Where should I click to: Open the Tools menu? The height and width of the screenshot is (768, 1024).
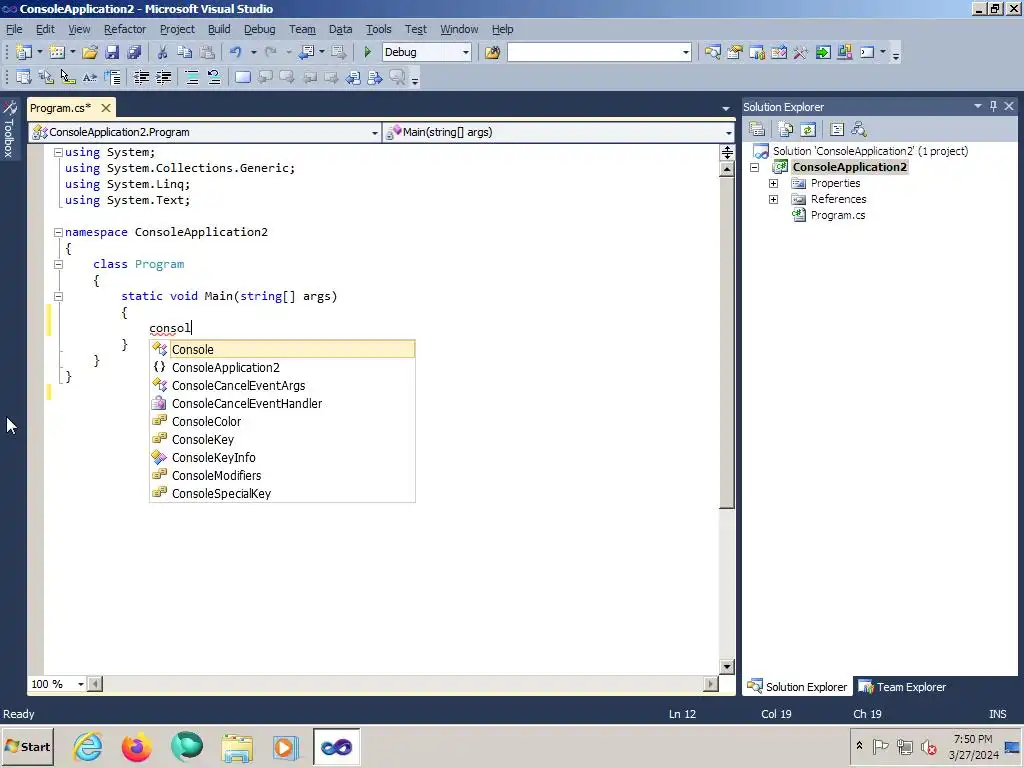pos(378,29)
